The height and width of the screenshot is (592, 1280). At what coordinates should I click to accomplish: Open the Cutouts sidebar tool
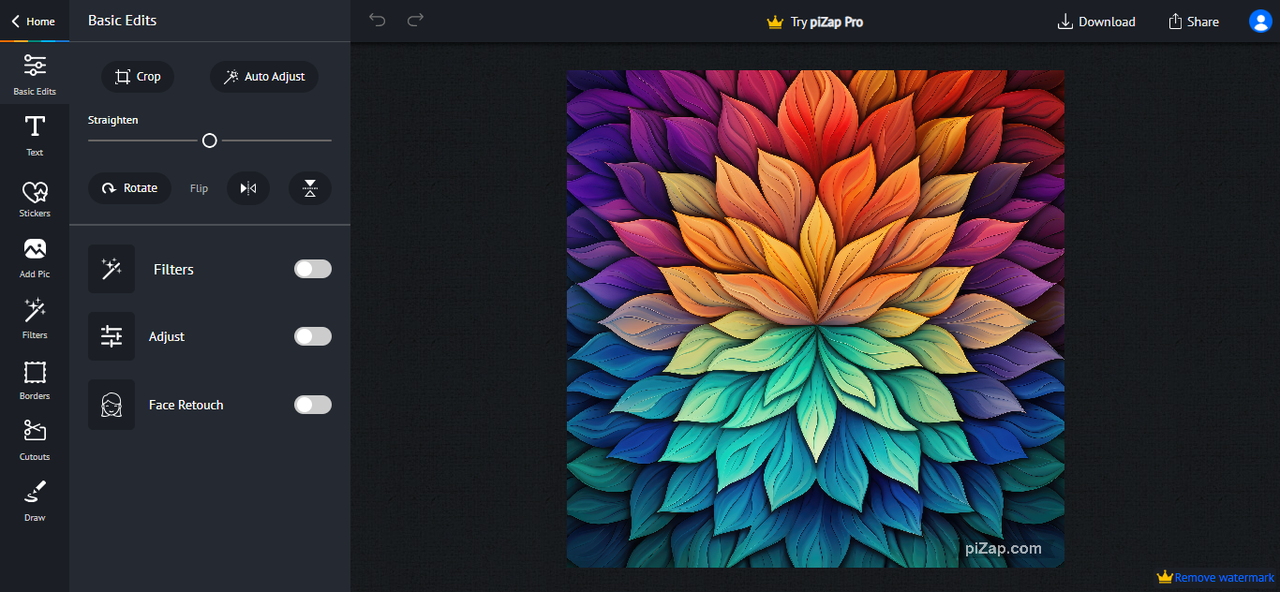click(x=34, y=441)
